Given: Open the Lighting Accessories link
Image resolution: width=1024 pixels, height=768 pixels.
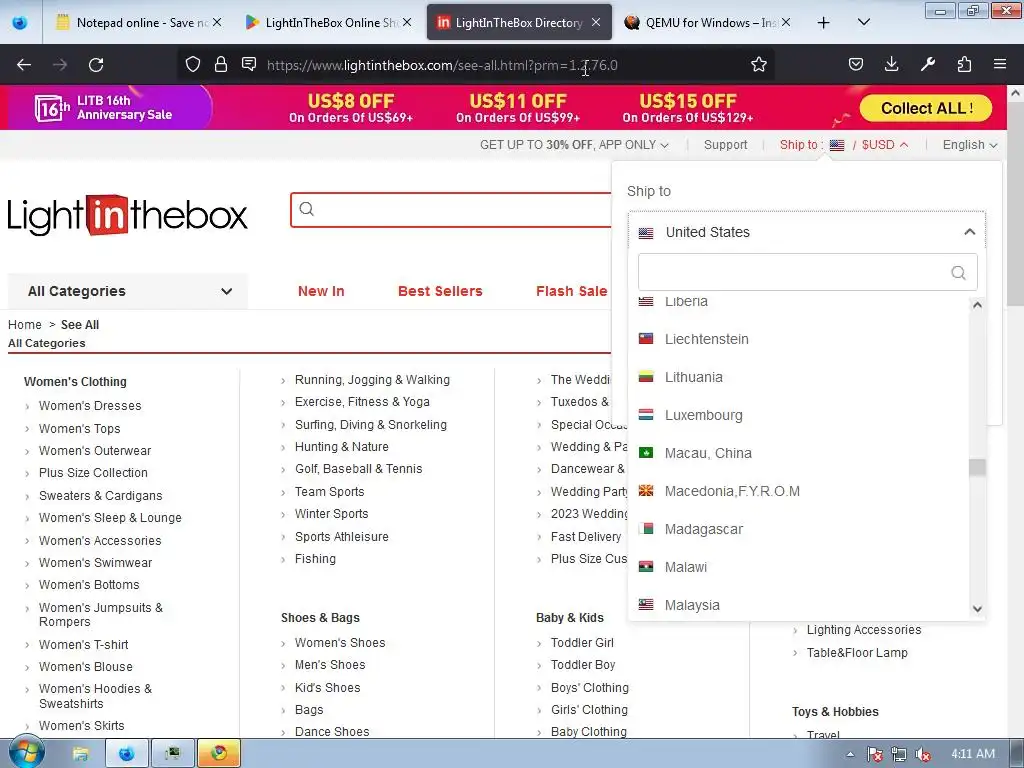Looking at the screenshot, I should point(864,630).
